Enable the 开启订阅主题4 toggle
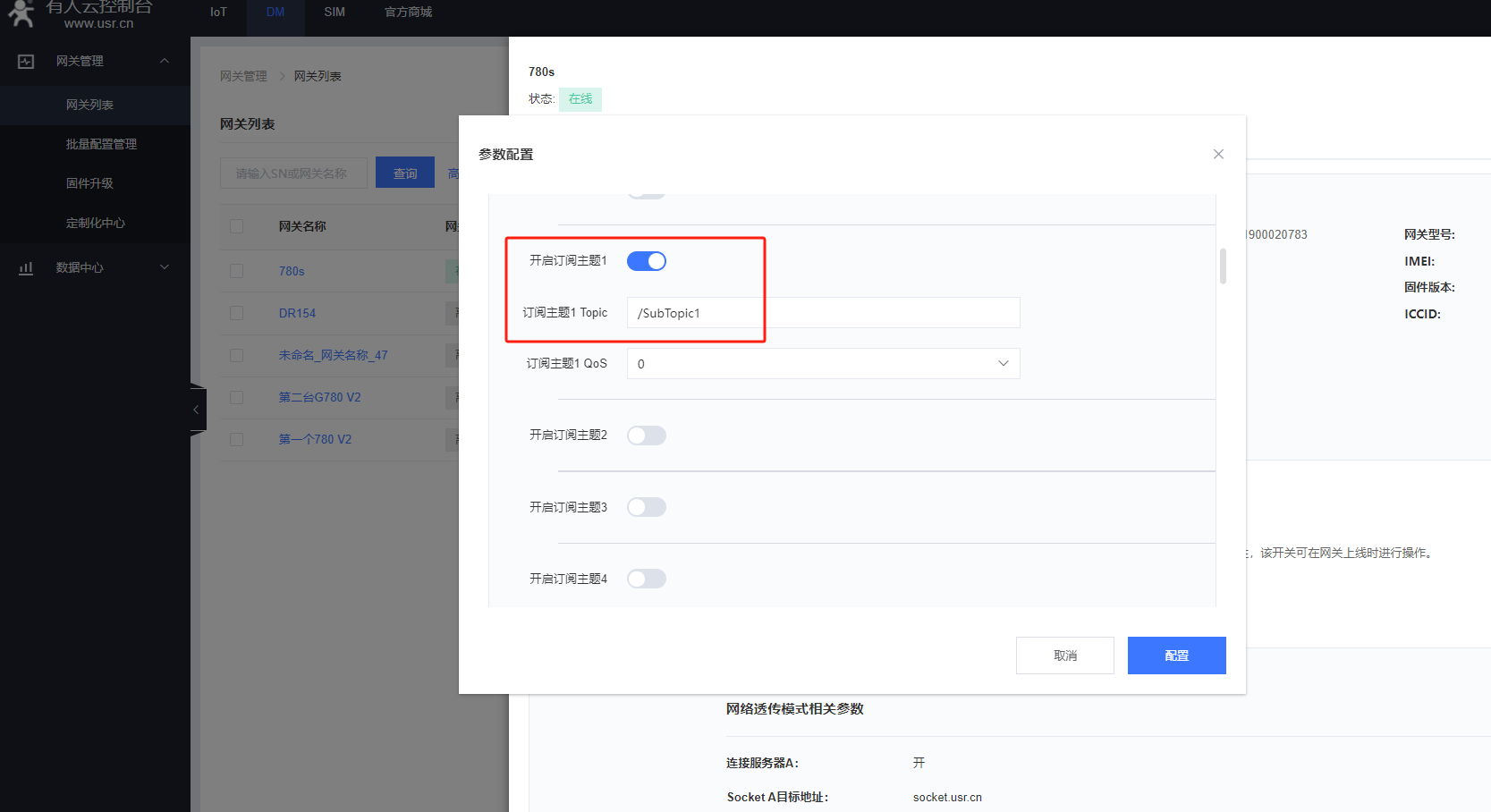The image size is (1491, 812). point(646,579)
